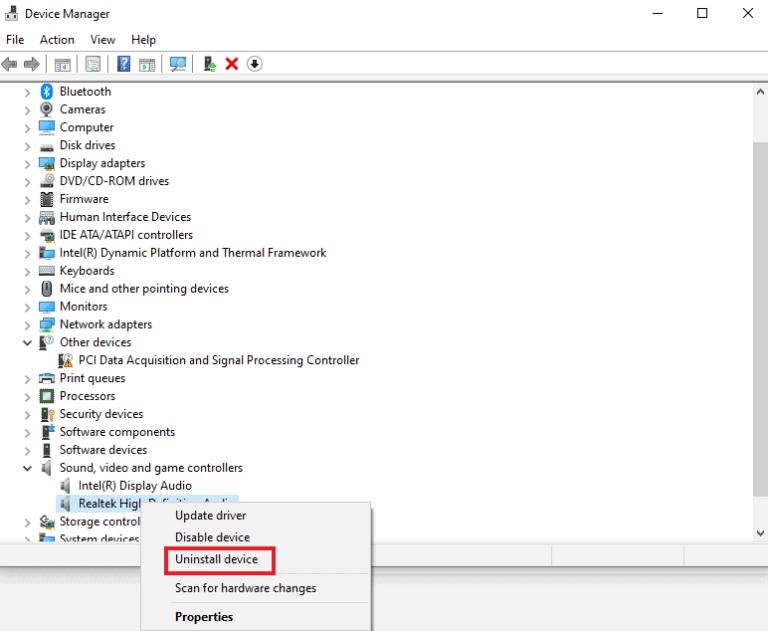Click the Back arrow toolbar icon
768x631 pixels.
pyautogui.click(x=9, y=64)
